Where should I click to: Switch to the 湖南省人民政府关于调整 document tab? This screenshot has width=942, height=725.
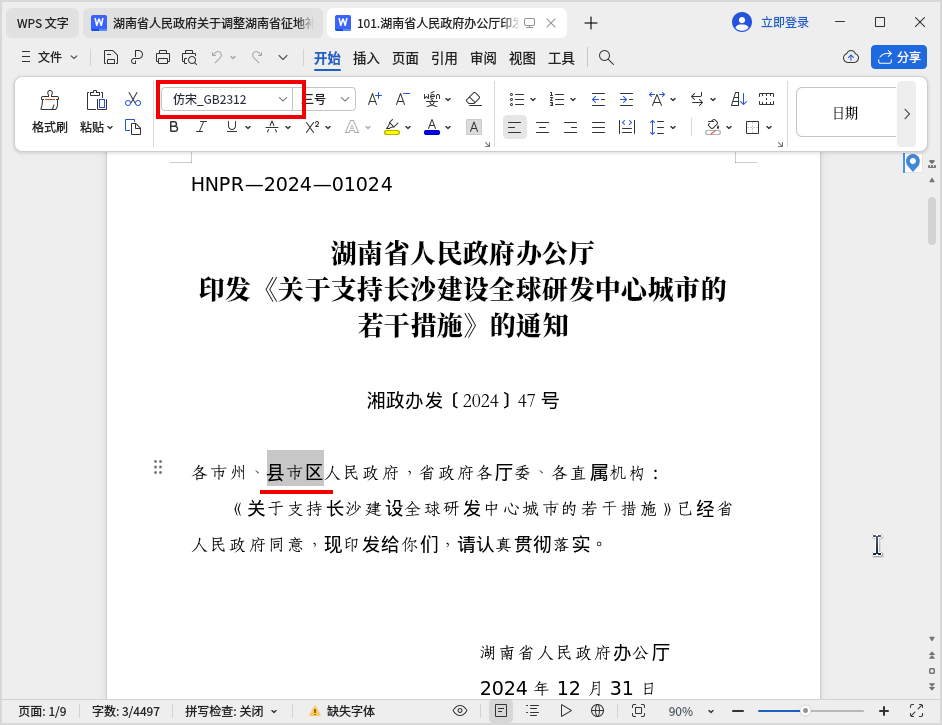click(x=203, y=23)
